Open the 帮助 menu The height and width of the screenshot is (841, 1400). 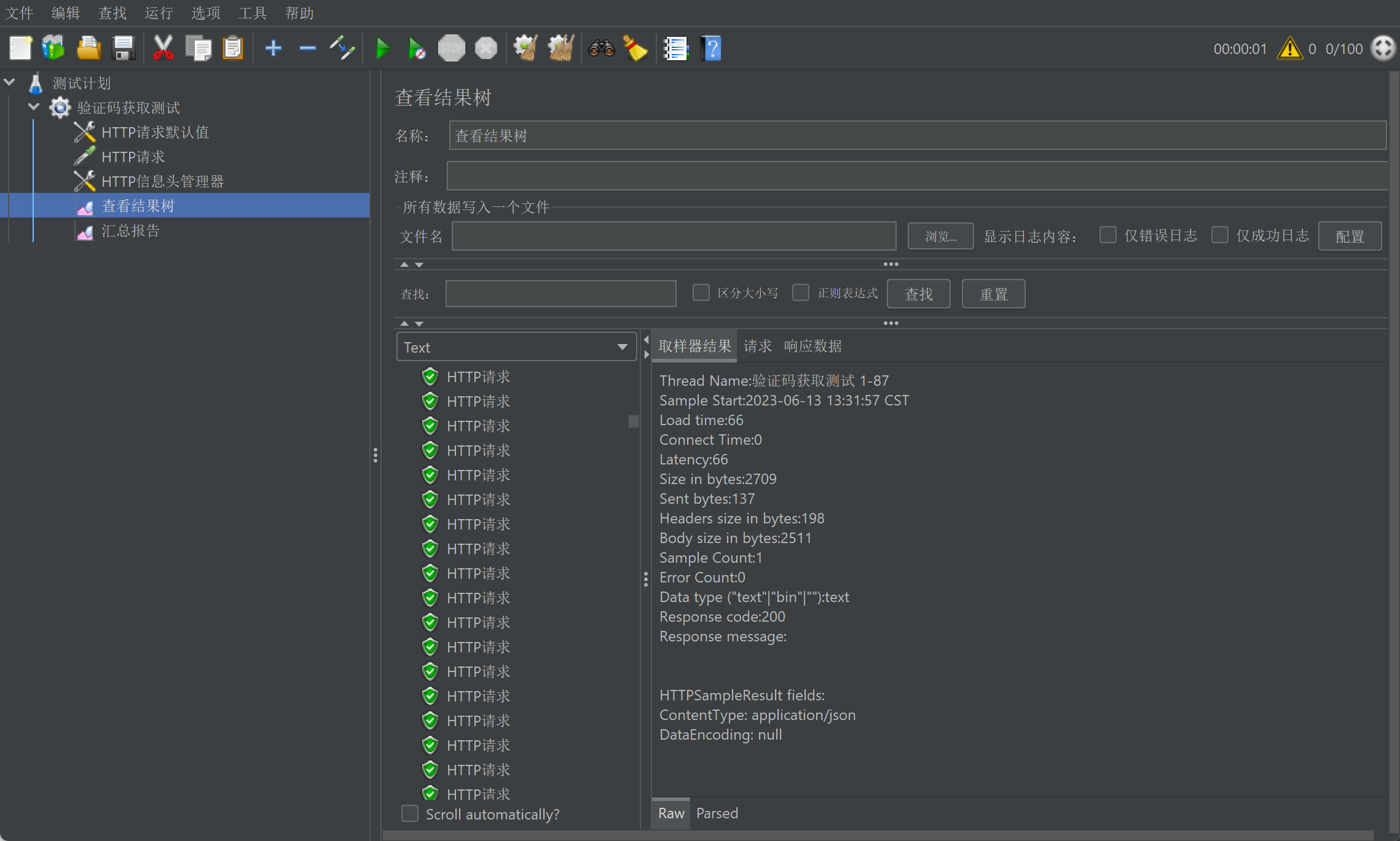pos(299,13)
